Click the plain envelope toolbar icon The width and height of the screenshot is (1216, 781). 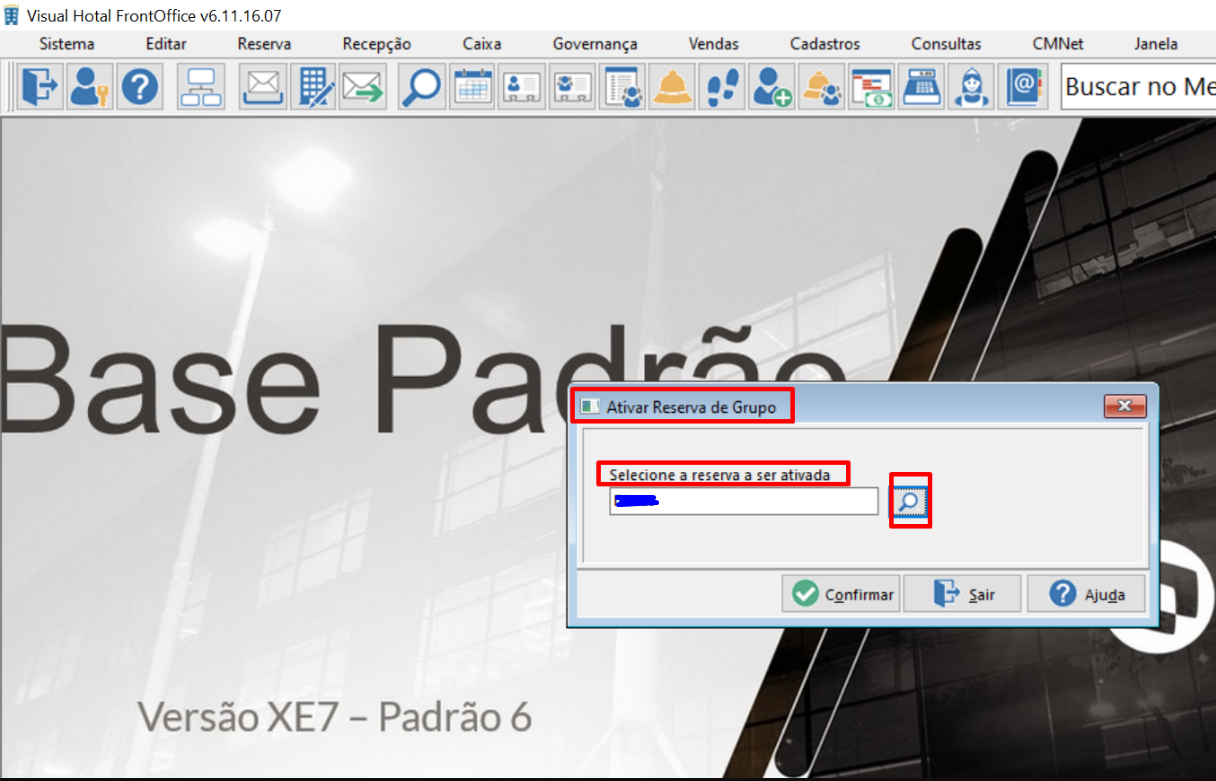pyautogui.click(x=263, y=87)
